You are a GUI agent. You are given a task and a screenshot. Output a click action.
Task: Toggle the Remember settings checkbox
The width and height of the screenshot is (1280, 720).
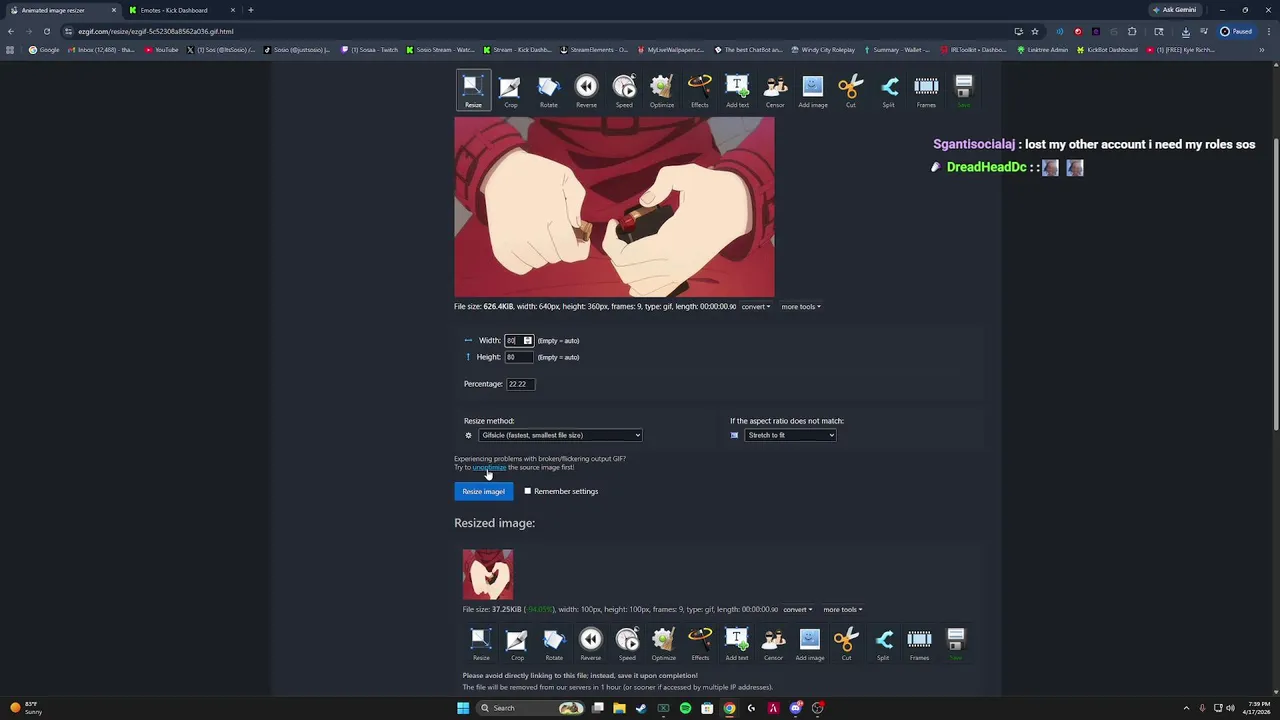point(528,491)
